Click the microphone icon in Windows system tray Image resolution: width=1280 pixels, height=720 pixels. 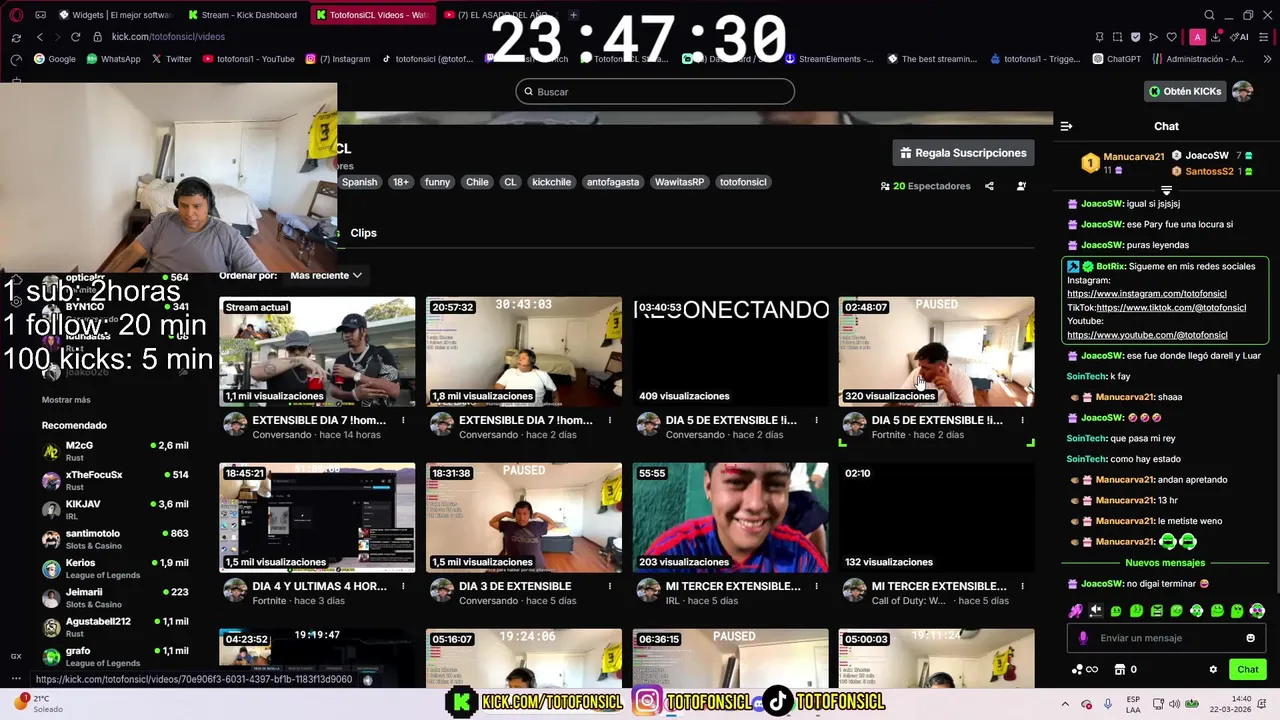click(x=1107, y=703)
